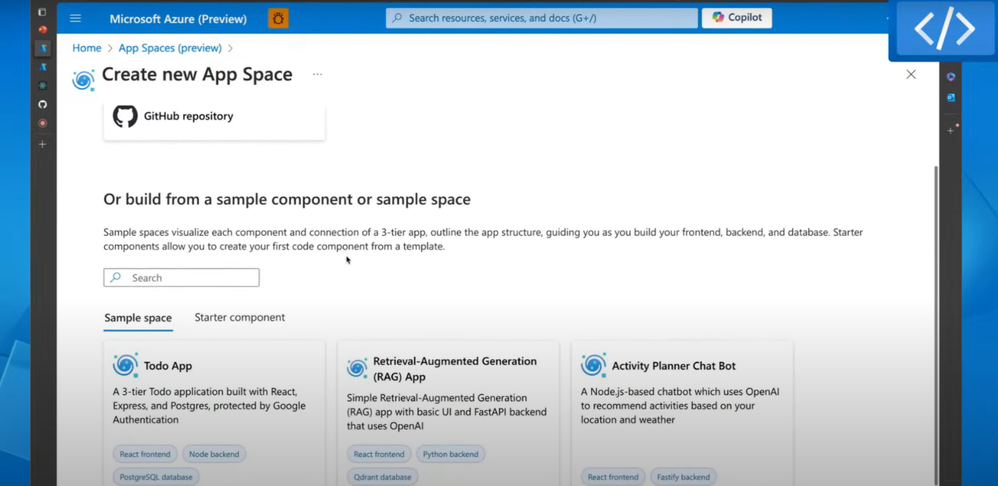The width and height of the screenshot is (998, 486).
Task: Click Microsoft 365 Copilot icon in right sidebar
Action: pyautogui.click(x=951, y=77)
